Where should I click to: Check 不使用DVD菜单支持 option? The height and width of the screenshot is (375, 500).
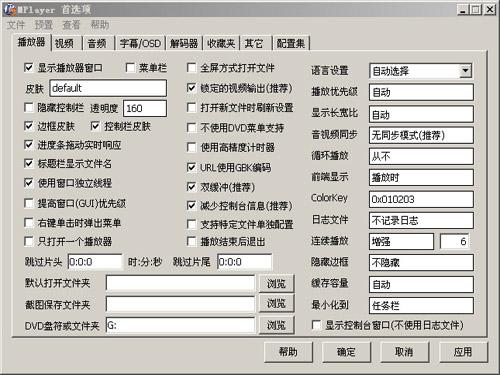191,128
